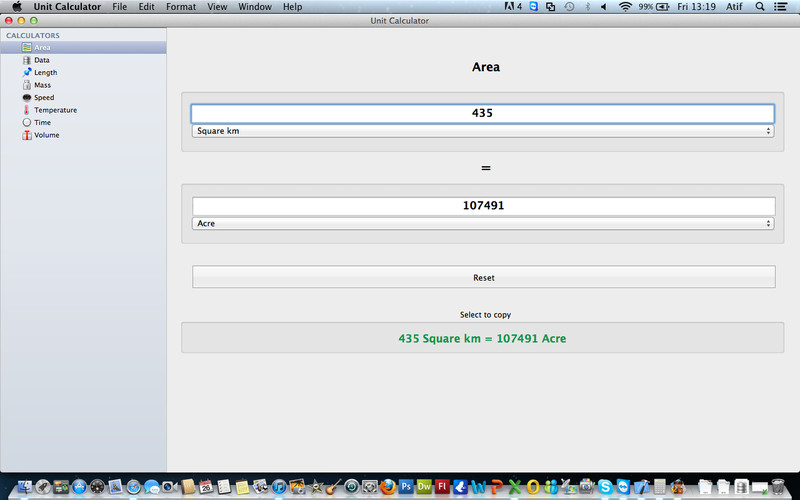The width and height of the screenshot is (800, 500).
Task: Click the Adobe updater icon in menu bar
Action: (513, 7)
